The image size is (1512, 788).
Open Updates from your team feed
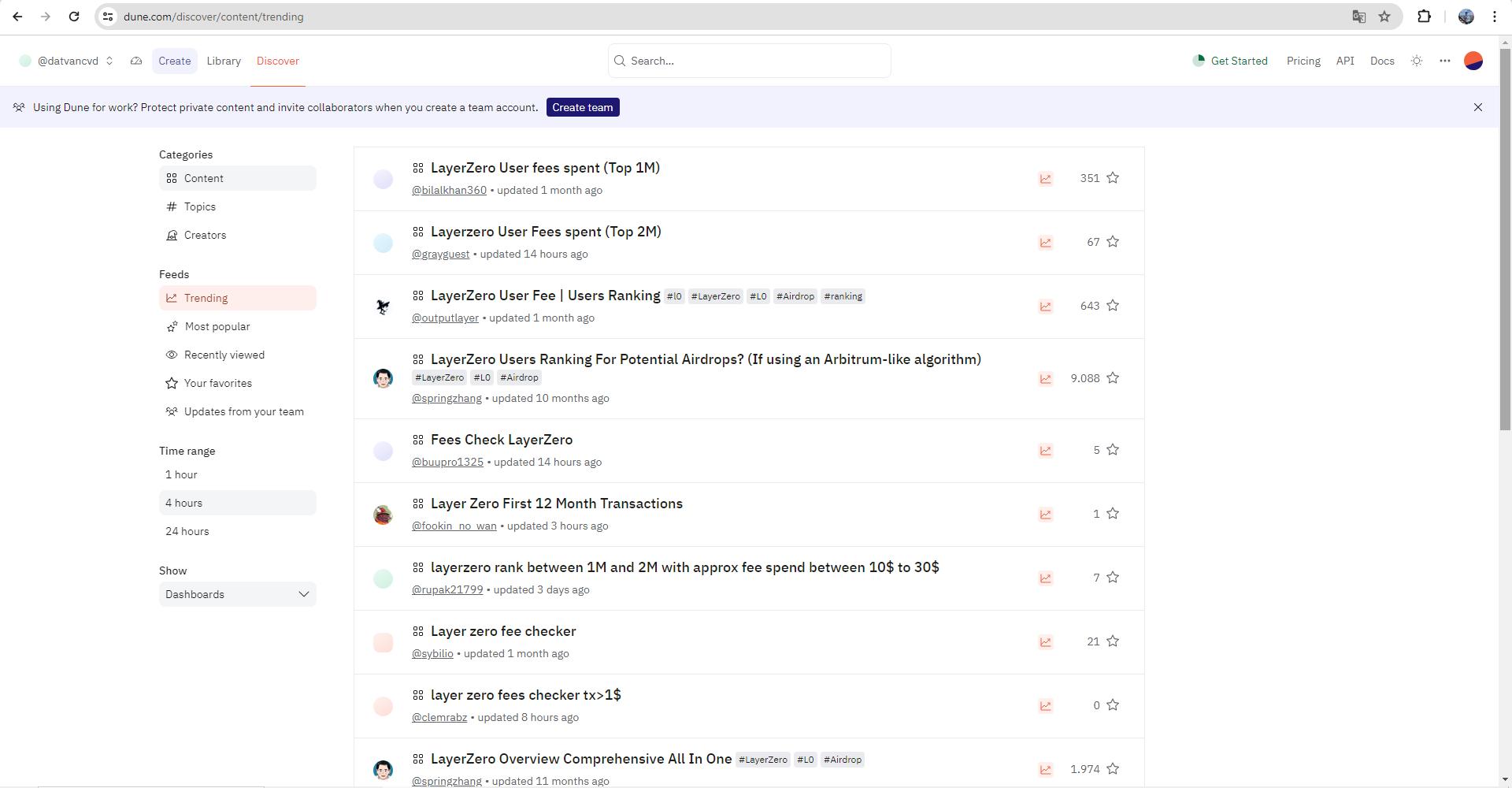(x=237, y=411)
